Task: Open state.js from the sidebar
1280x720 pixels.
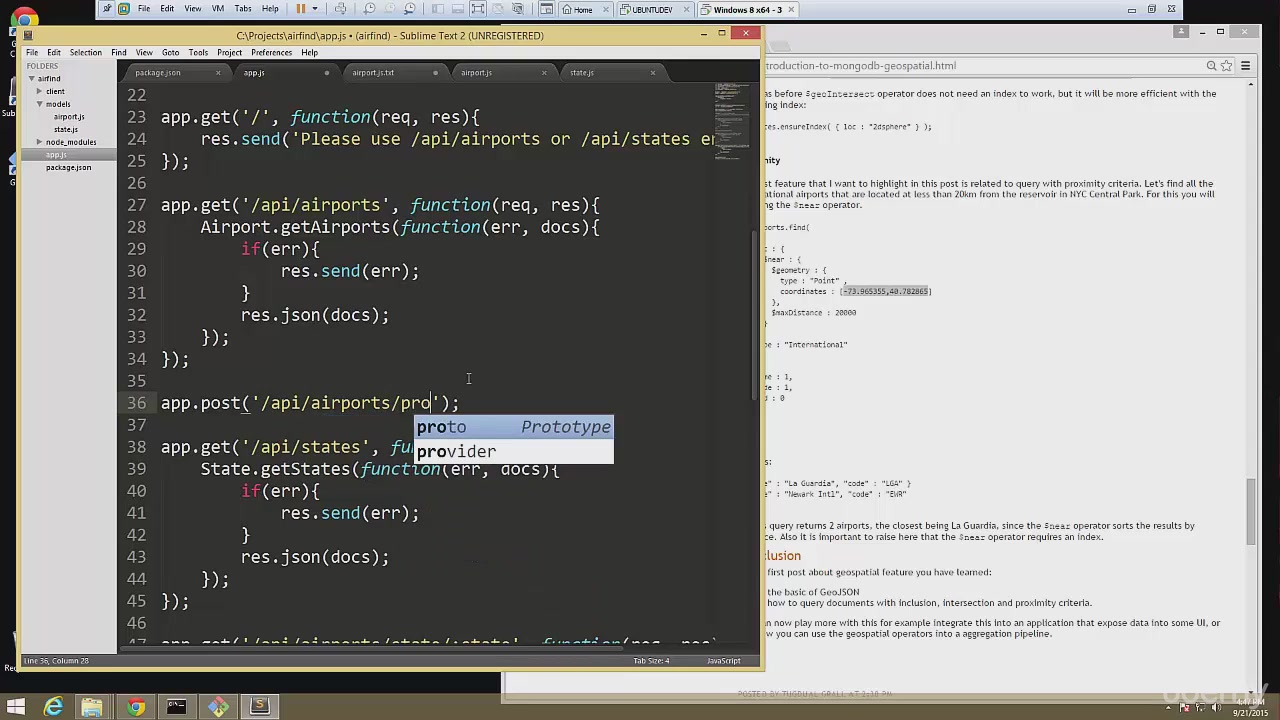Action: 66,129
